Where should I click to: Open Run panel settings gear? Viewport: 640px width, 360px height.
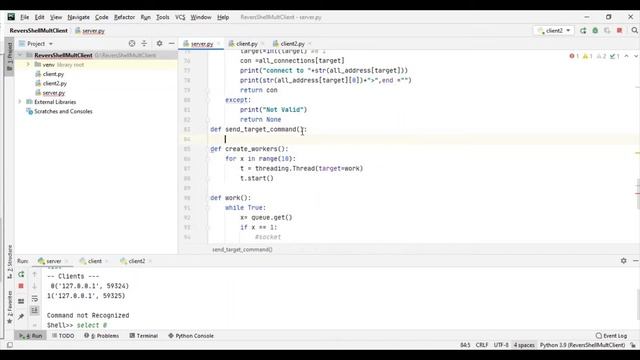tap(623, 260)
